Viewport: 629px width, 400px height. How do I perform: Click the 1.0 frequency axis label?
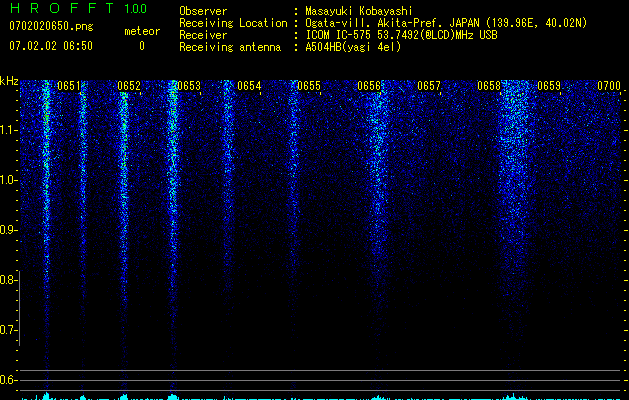click(x=8, y=180)
